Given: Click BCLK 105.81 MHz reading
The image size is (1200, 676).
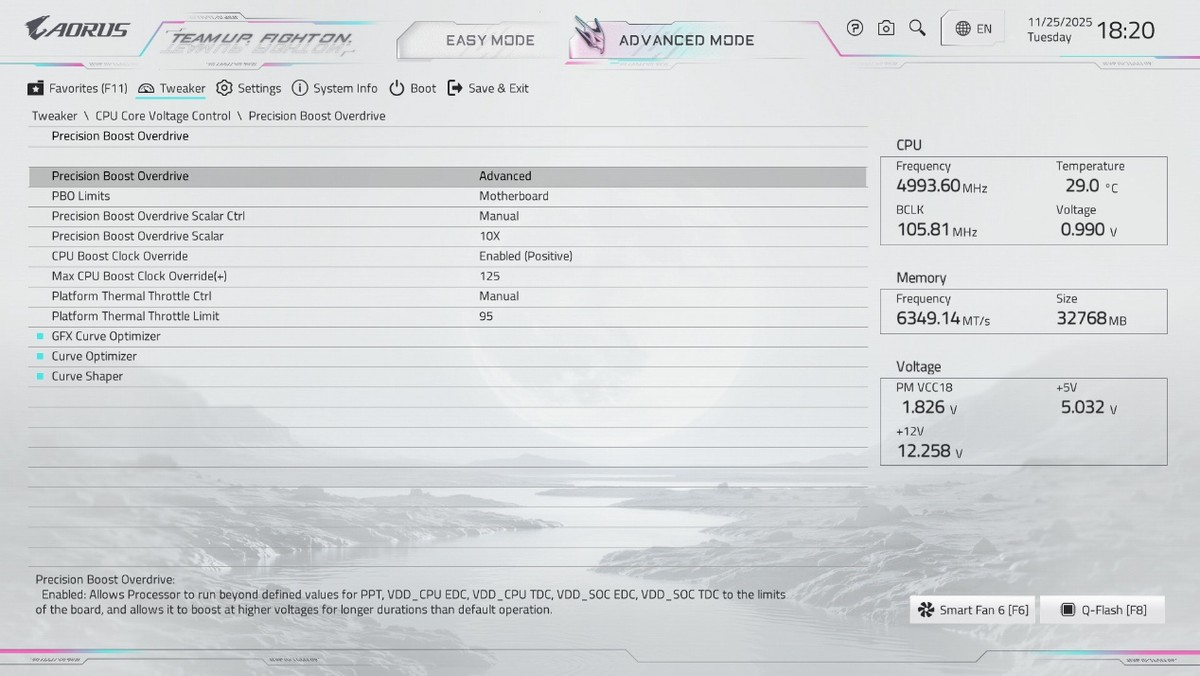Looking at the screenshot, I should coord(937,230).
